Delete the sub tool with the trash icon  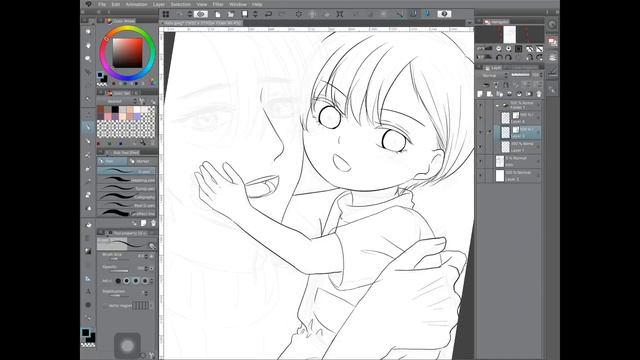(153, 223)
